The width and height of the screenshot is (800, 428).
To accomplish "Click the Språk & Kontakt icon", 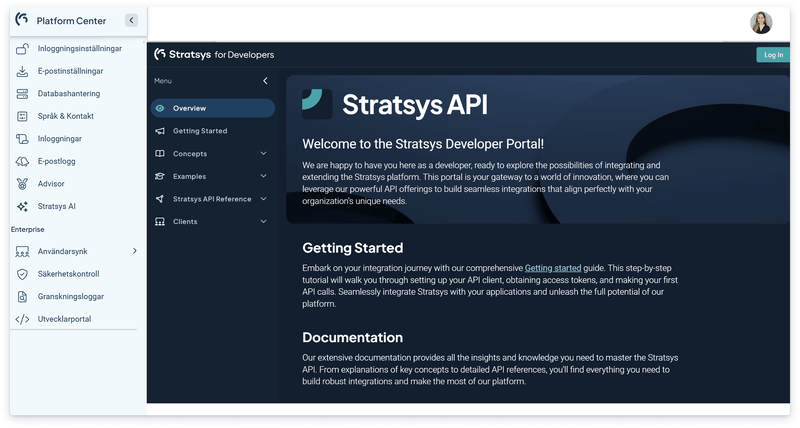I will pos(22,116).
